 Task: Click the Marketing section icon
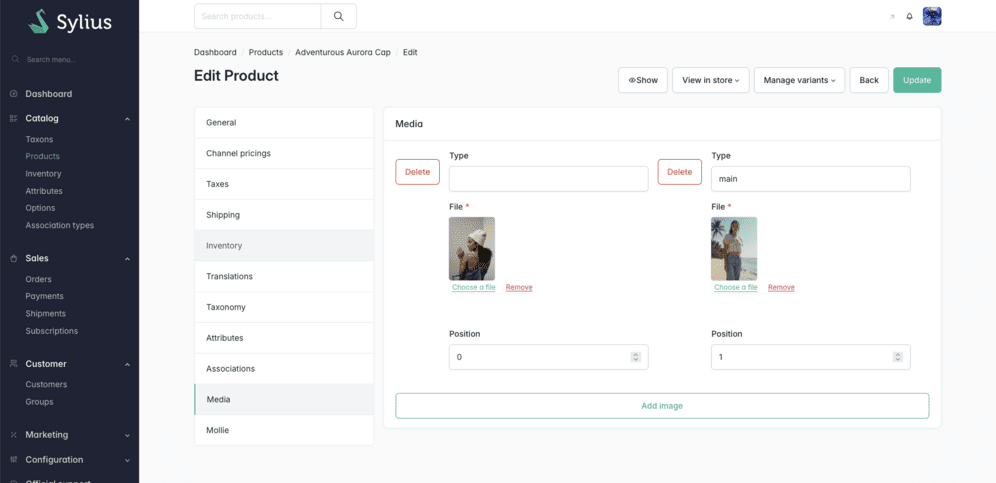(x=13, y=435)
